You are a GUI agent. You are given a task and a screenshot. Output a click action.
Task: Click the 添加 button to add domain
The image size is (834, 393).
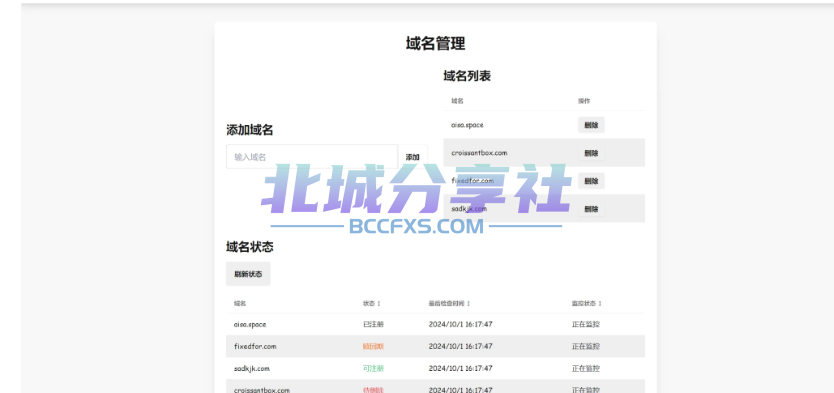tap(412, 157)
